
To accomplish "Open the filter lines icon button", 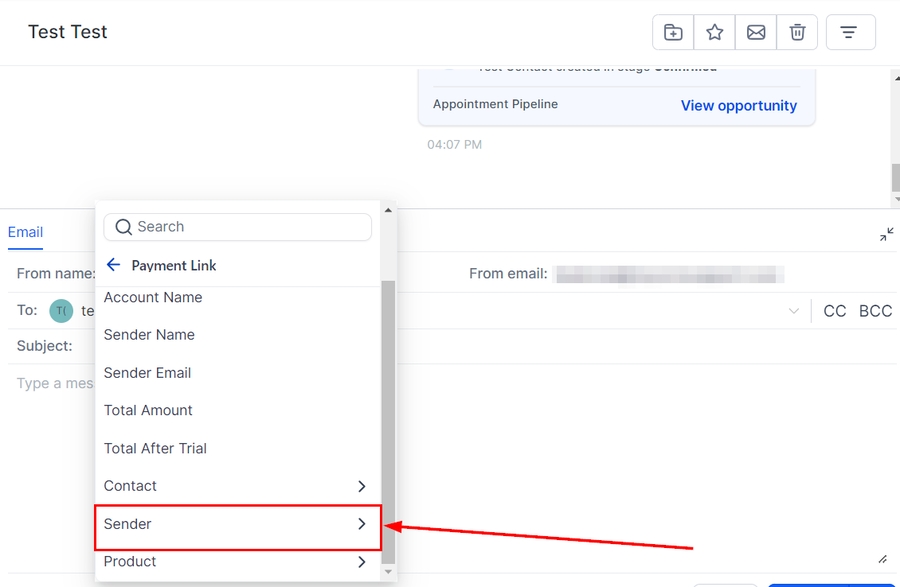I will (849, 32).
